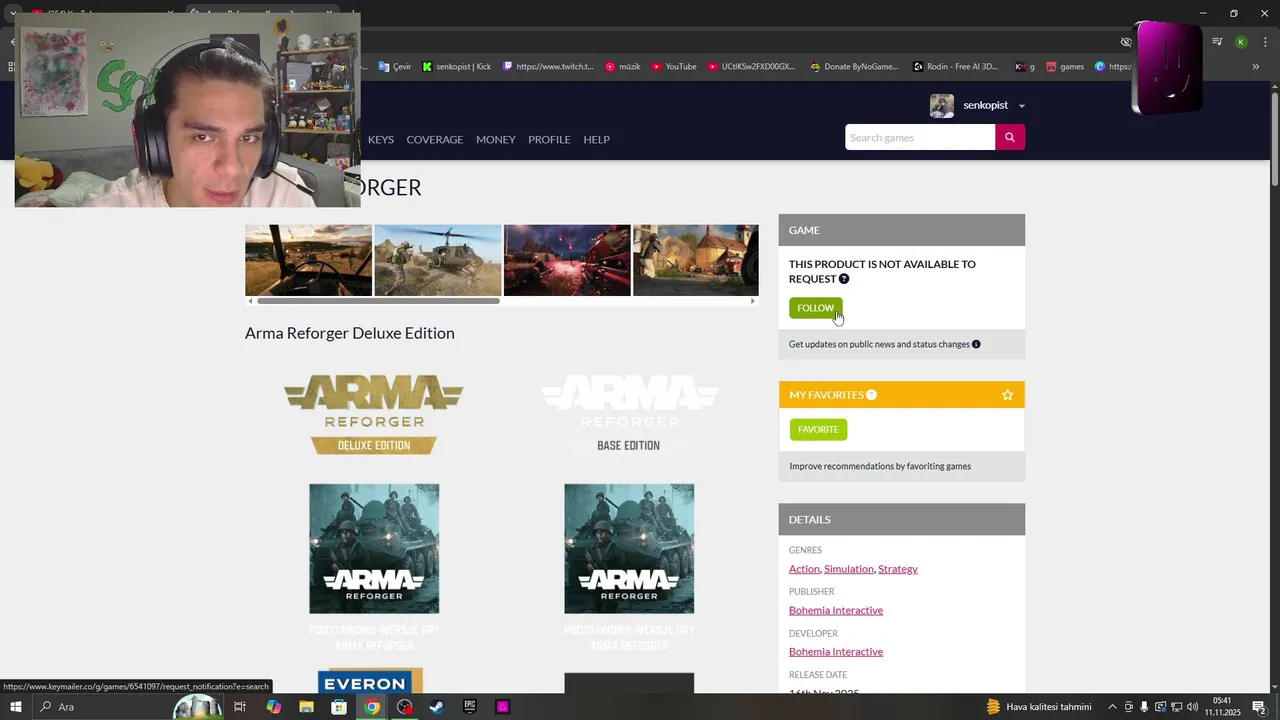Expand hidden system tray icons

coord(1112,707)
